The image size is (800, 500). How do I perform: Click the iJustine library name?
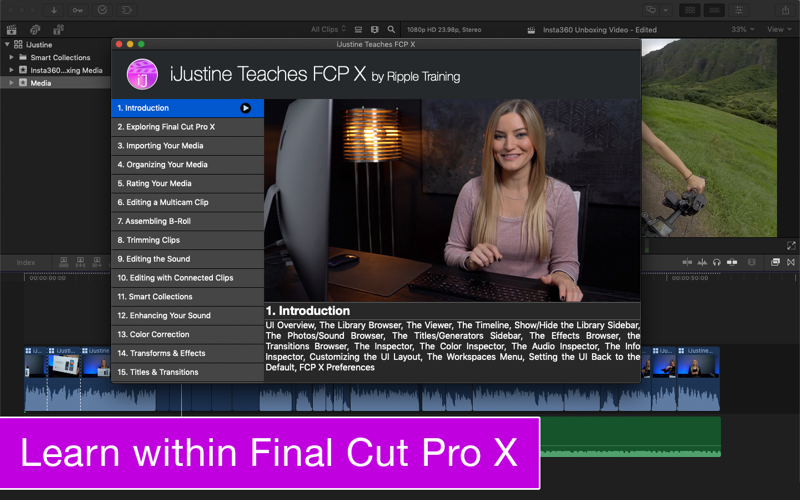coord(39,44)
